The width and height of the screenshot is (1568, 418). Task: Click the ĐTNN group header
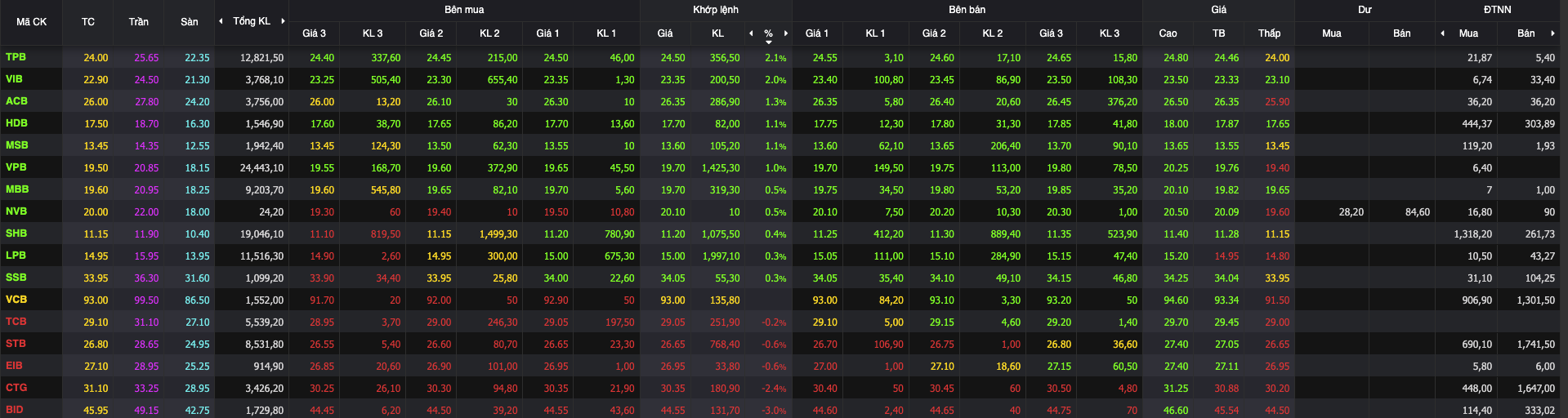(1498, 10)
